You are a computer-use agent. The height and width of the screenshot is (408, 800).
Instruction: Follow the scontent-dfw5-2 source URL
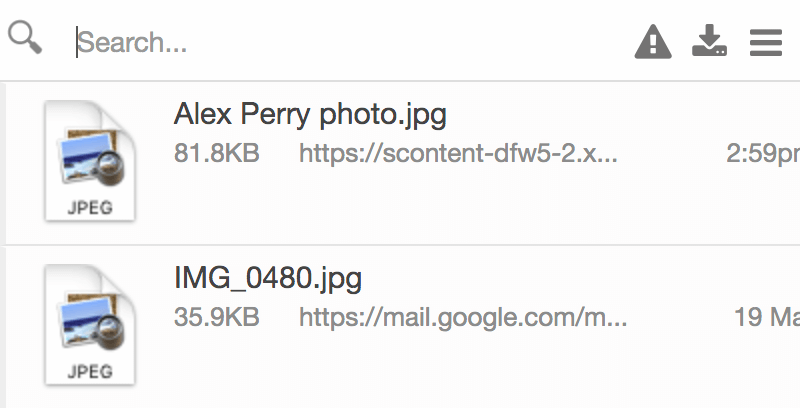coord(458,154)
